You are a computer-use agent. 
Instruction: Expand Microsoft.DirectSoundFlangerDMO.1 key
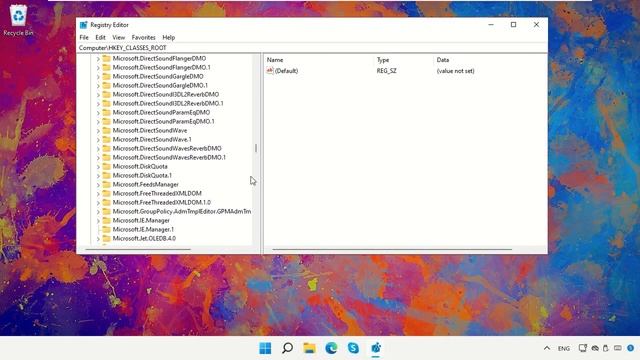coord(98,68)
